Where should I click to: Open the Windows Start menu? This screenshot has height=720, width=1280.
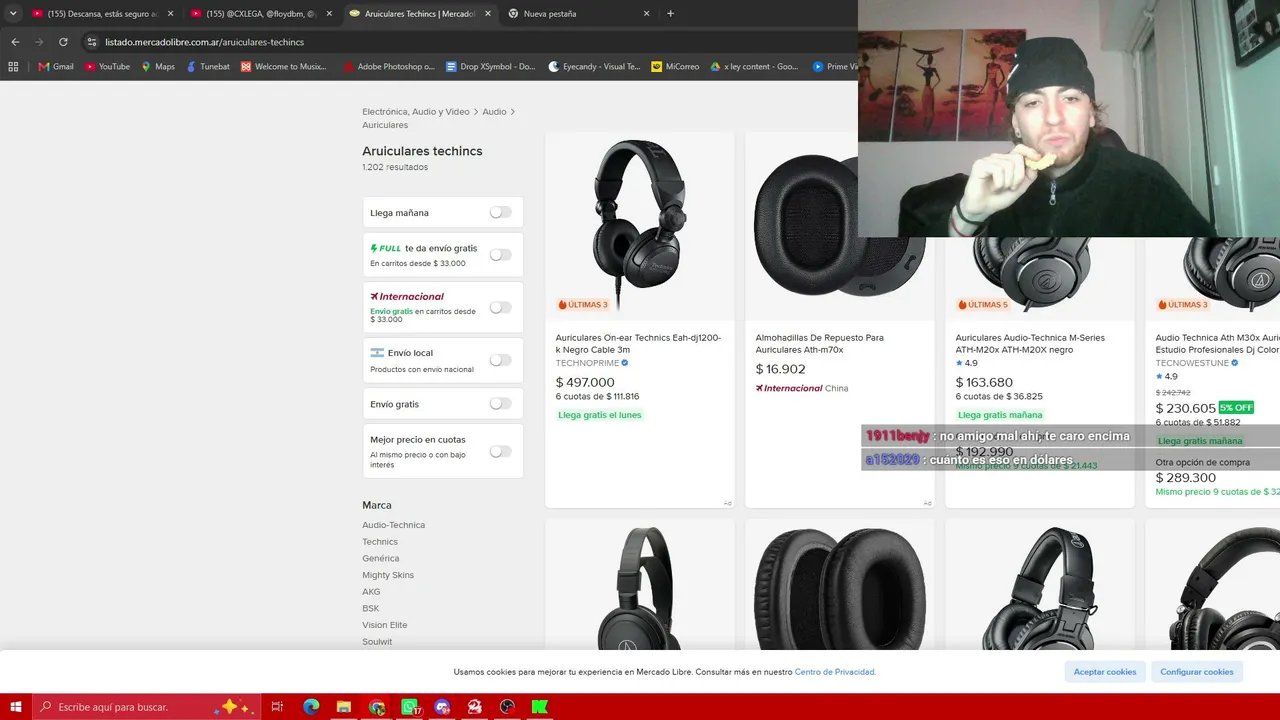(16, 707)
